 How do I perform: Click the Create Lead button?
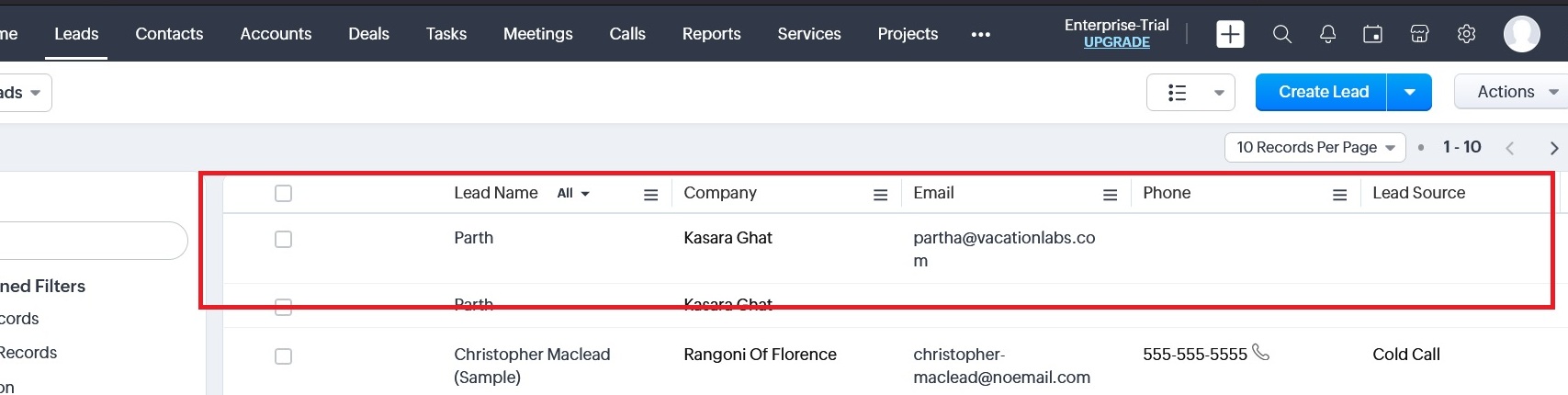click(x=1323, y=92)
